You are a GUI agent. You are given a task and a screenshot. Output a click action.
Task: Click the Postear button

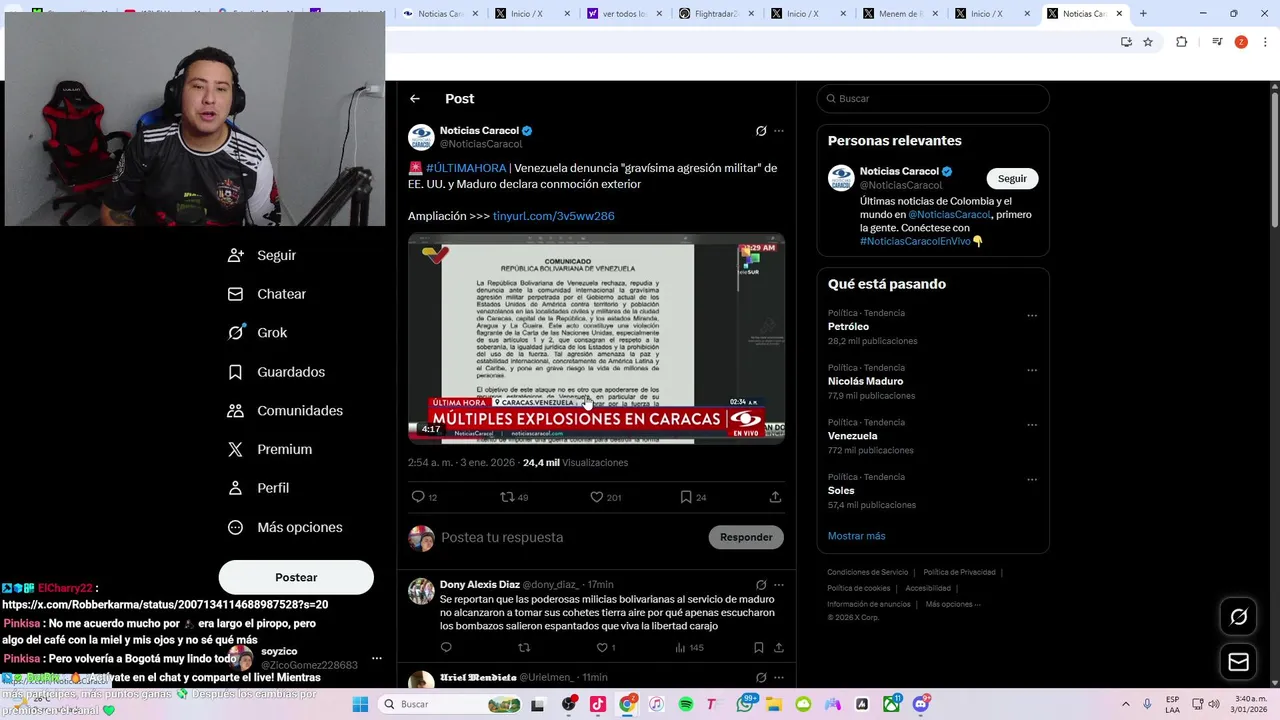pyautogui.click(x=296, y=577)
